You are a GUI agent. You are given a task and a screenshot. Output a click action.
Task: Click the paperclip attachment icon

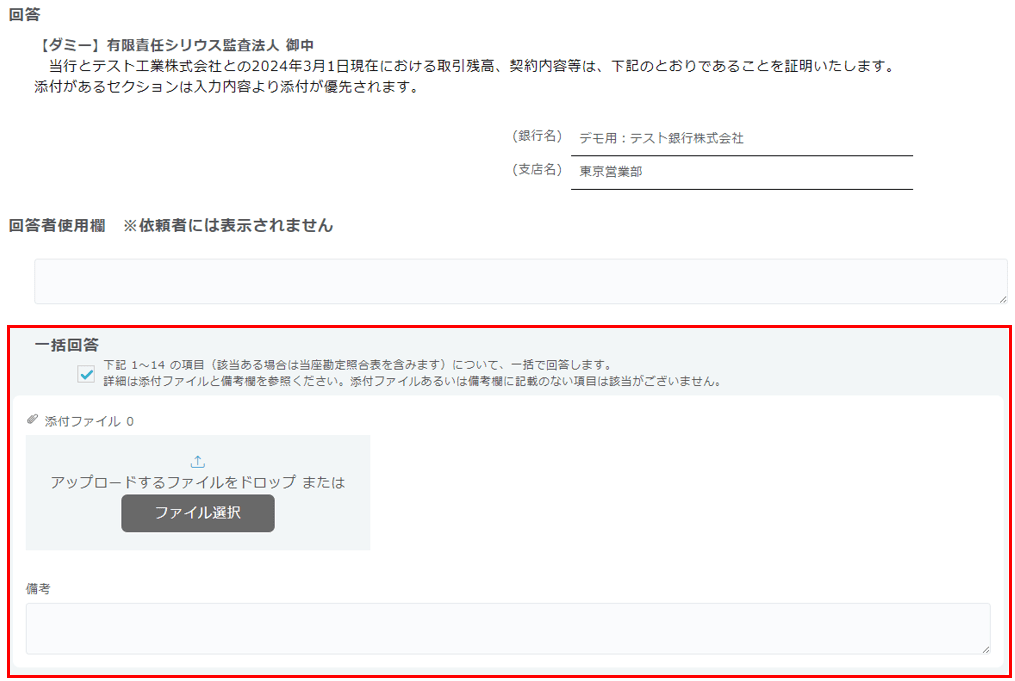point(32,420)
